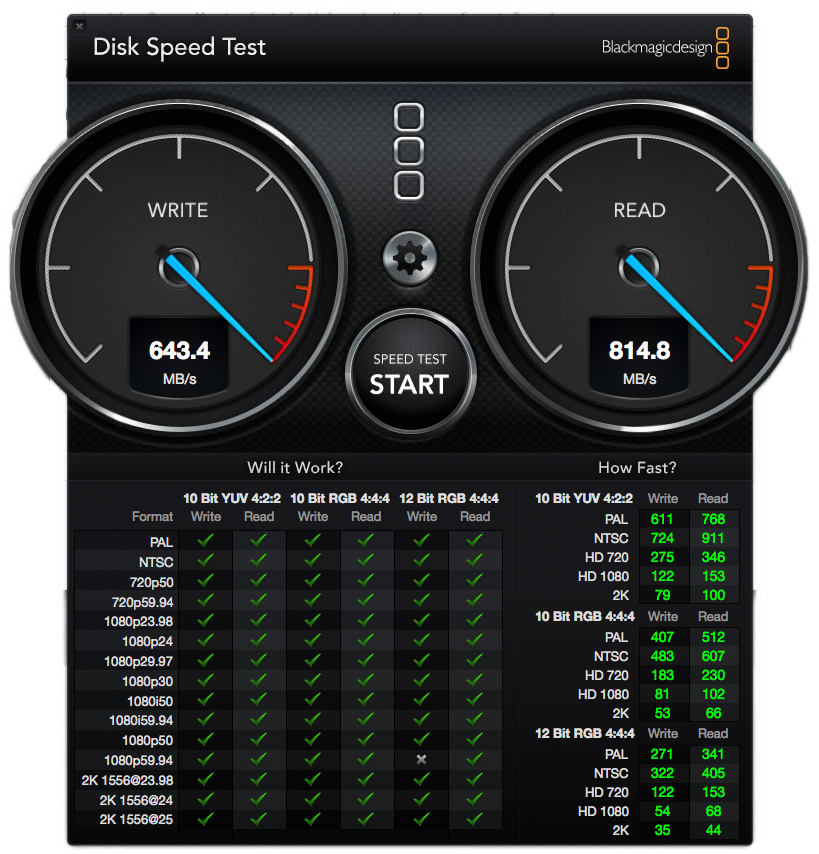Click the READ gauge blue needle hub
Viewport: 819px width, 854px height.
(x=637, y=265)
